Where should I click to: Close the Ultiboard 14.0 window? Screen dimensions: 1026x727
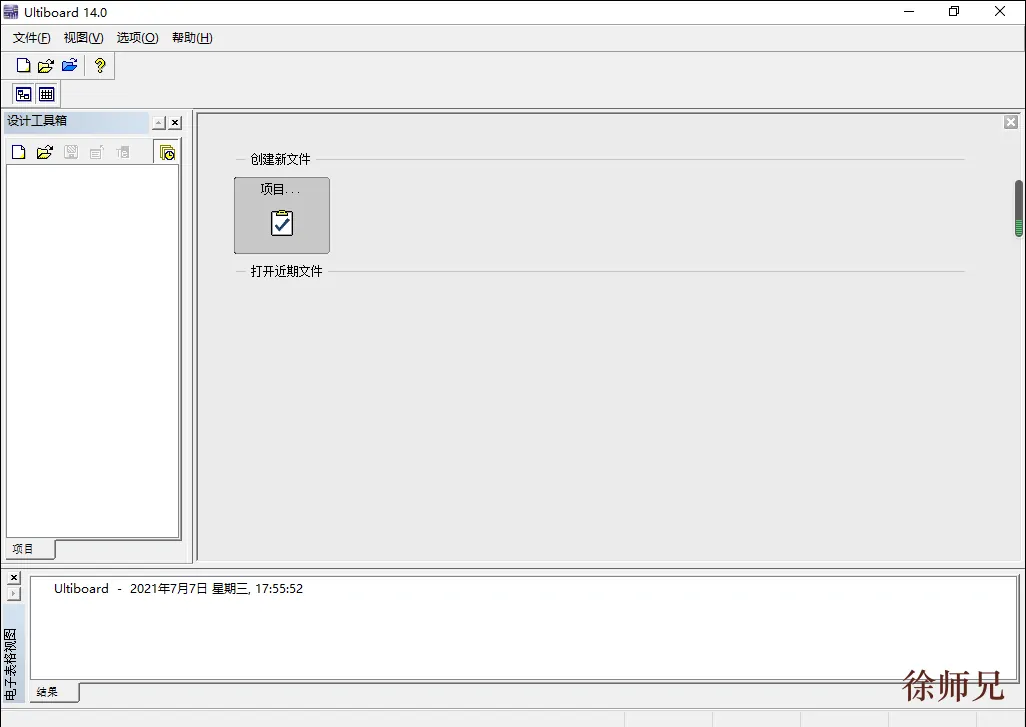[1000, 12]
